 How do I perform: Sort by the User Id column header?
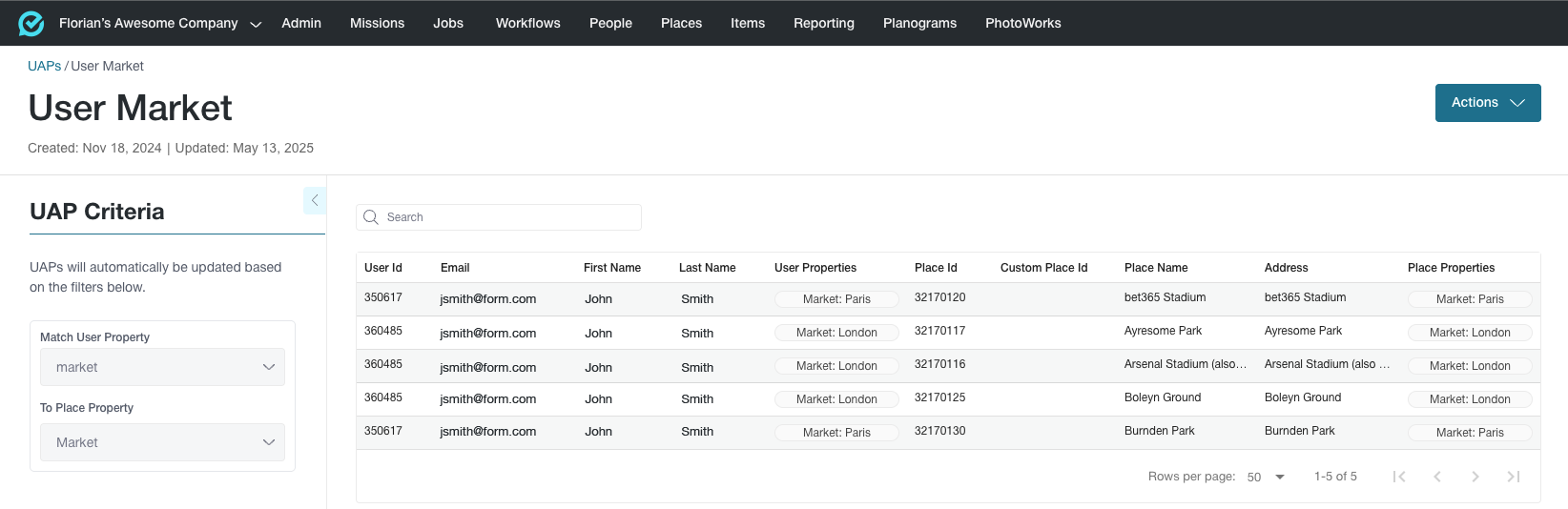(383, 268)
